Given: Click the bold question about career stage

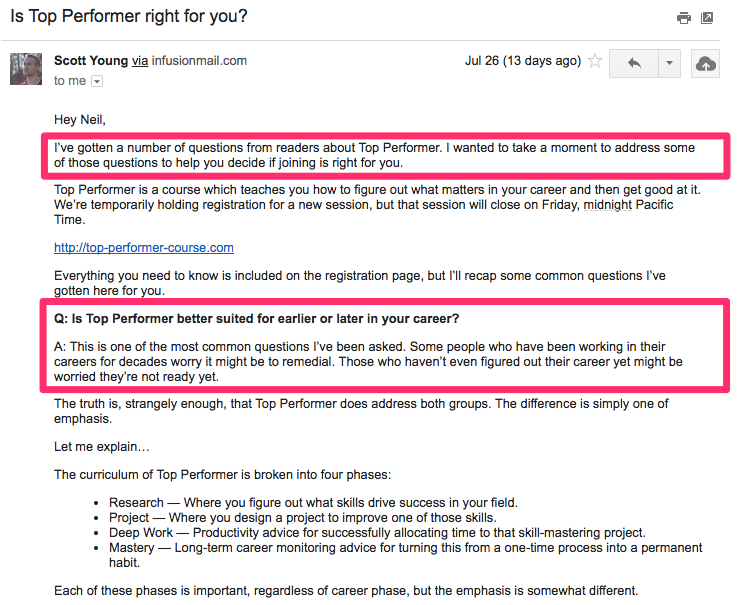Looking at the screenshot, I should (x=256, y=319).
